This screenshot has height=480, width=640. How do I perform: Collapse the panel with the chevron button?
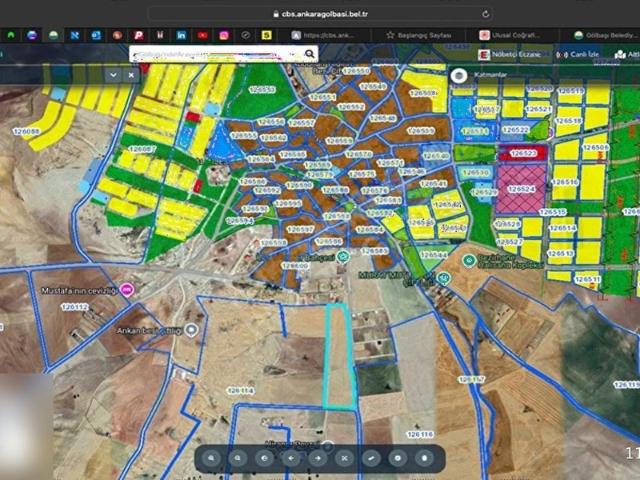(x=114, y=74)
